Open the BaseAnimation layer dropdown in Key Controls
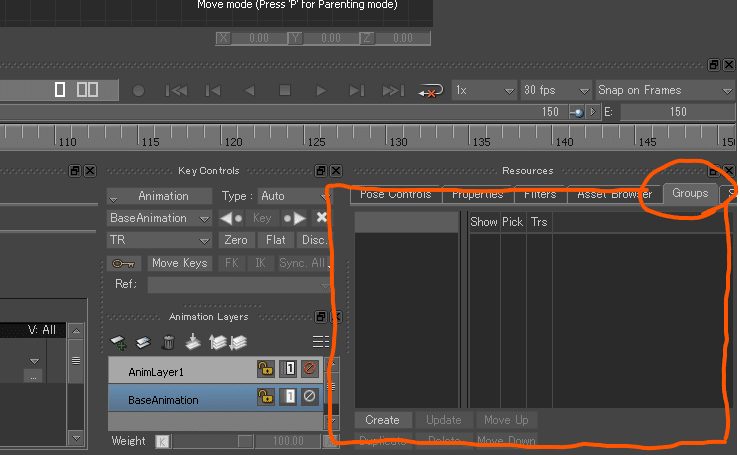 (160, 218)
